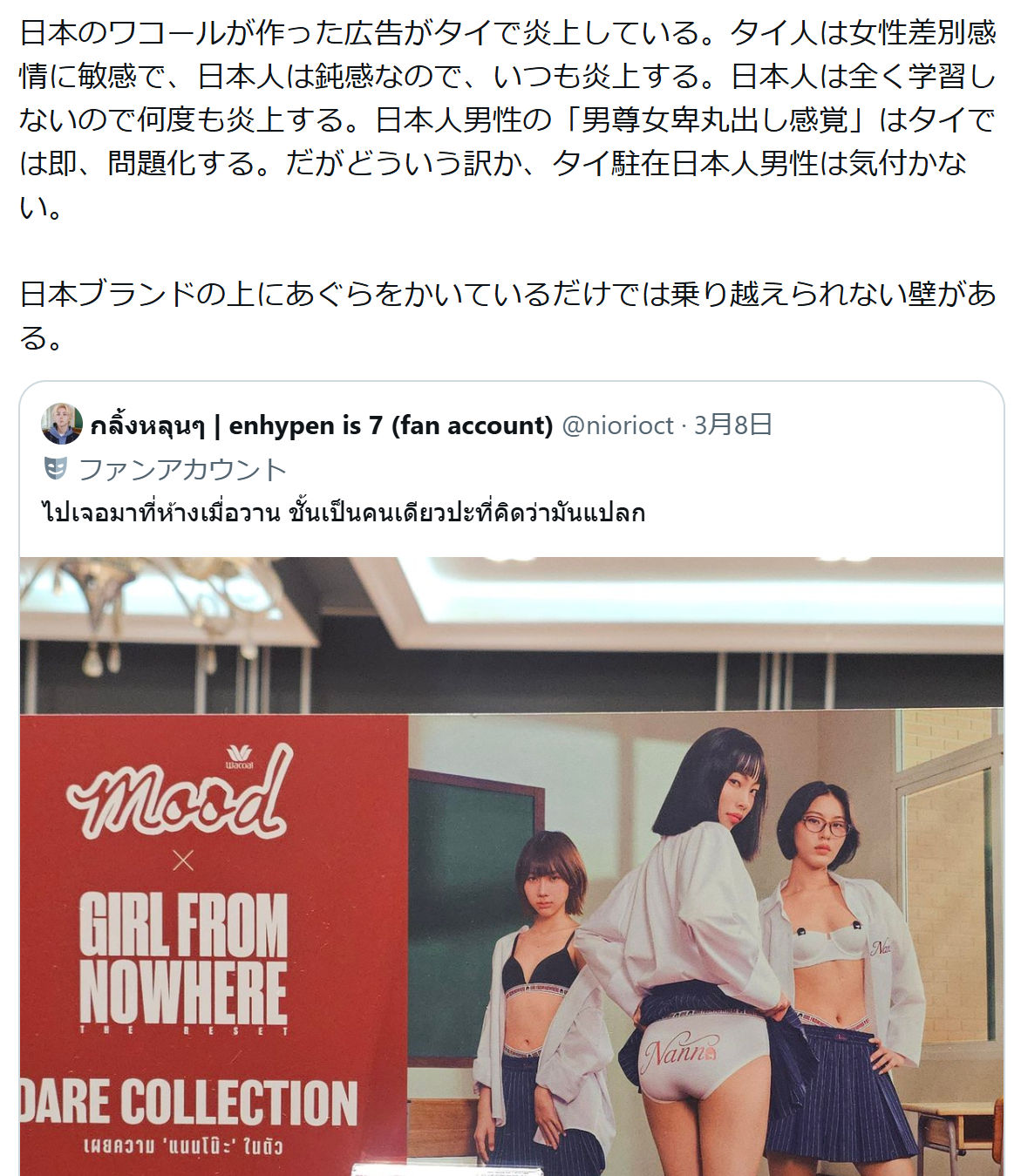Click the Wacoal logo in the photo
This screenshot has width=1014, height=1176.
[x=239, y=756]
